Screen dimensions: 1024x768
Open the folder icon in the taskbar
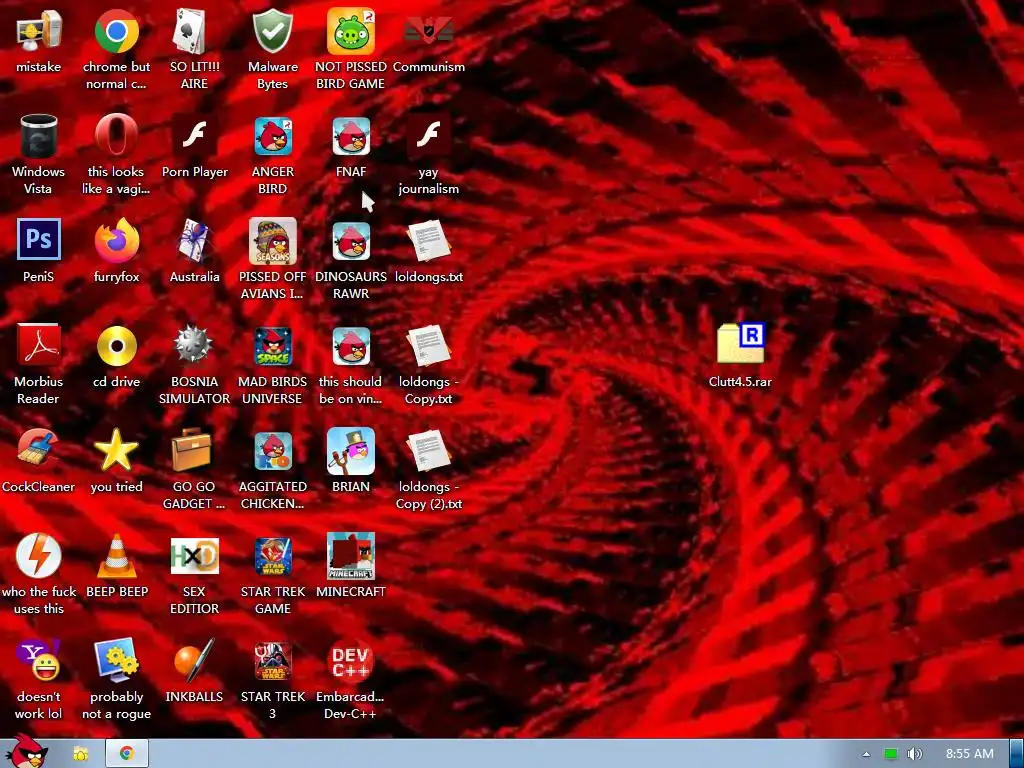[81, 754]
